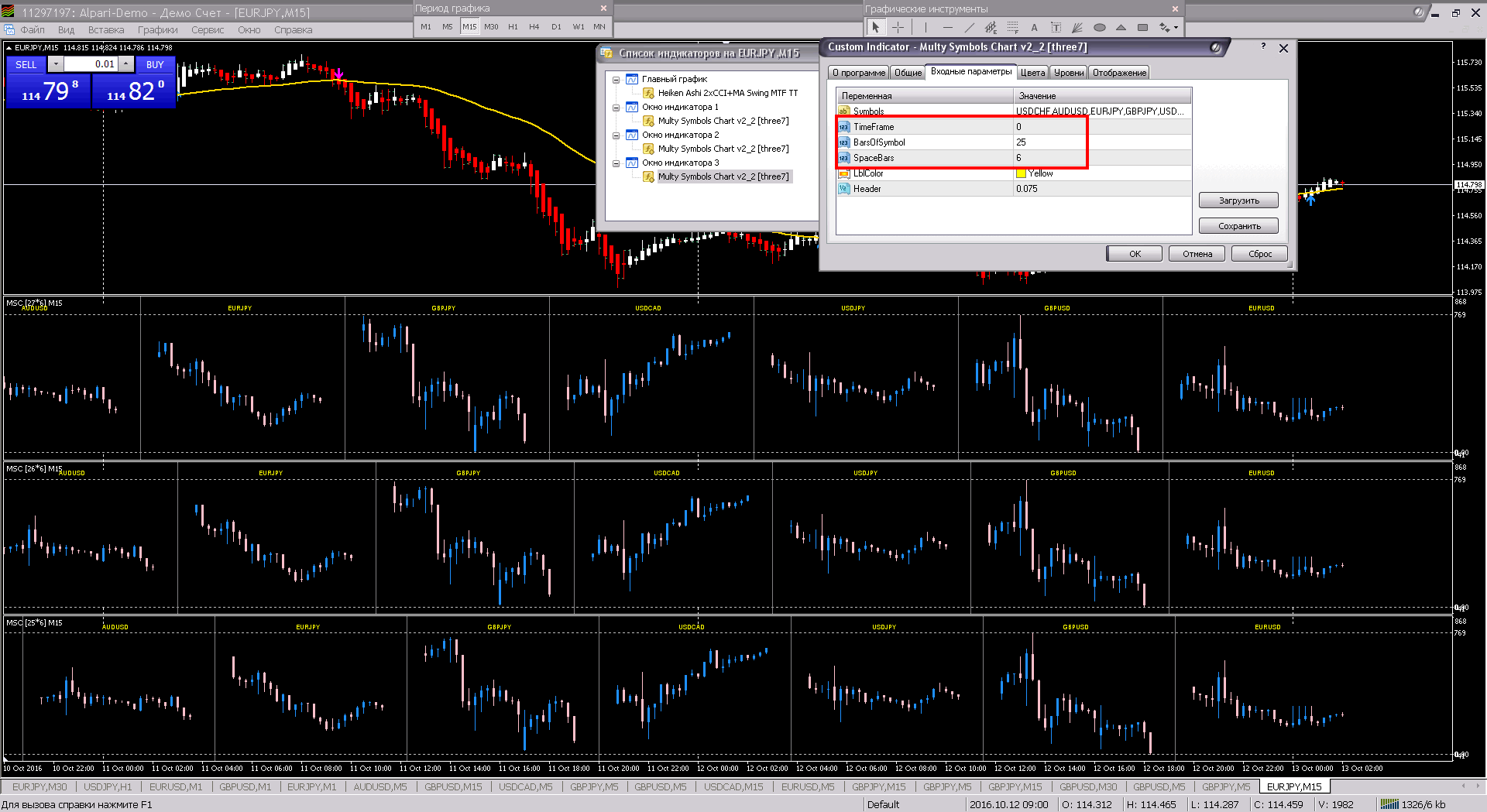
Task: Click the Сброс button
Action: [1260, 254]
